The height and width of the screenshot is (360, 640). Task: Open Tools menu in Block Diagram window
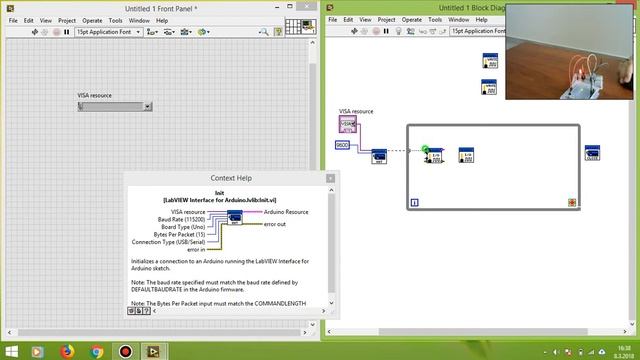tap(435, 20)
